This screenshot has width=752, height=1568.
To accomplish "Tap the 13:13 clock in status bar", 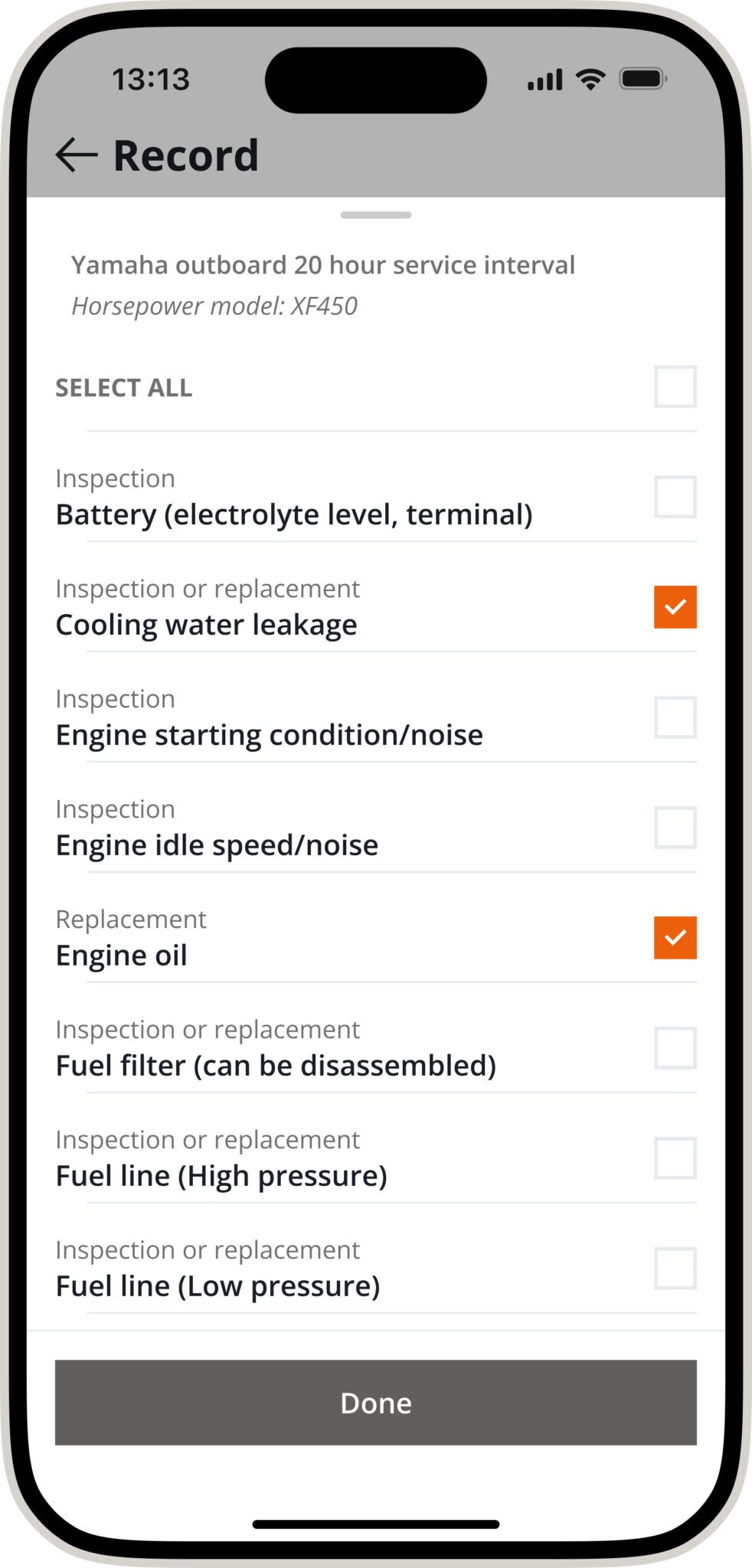I will (x=151, y=80).
